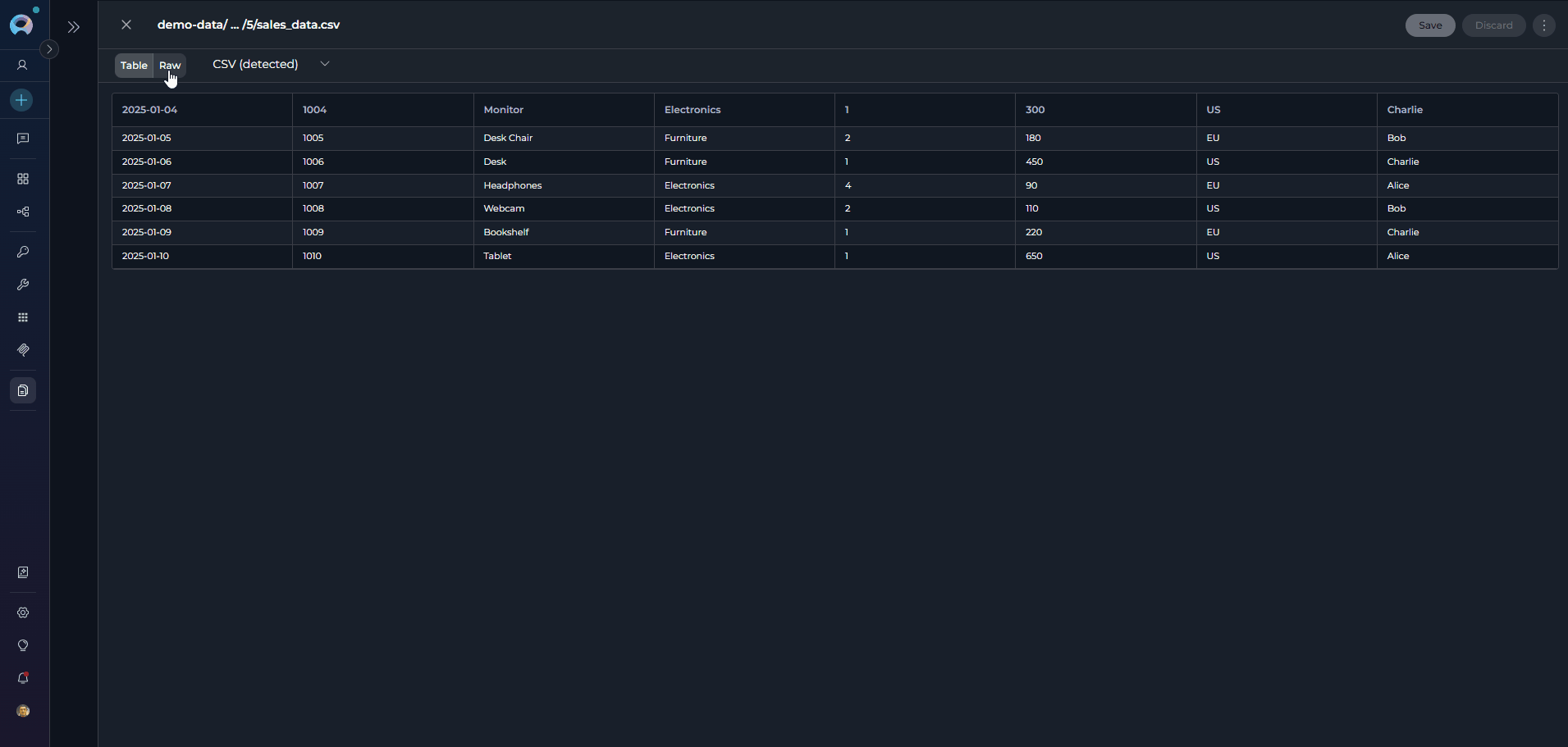Image resolution: width=1568 pixels, height=747 pixels.
Task: Select the quantity 4 cell
Action: click(925, 186)
